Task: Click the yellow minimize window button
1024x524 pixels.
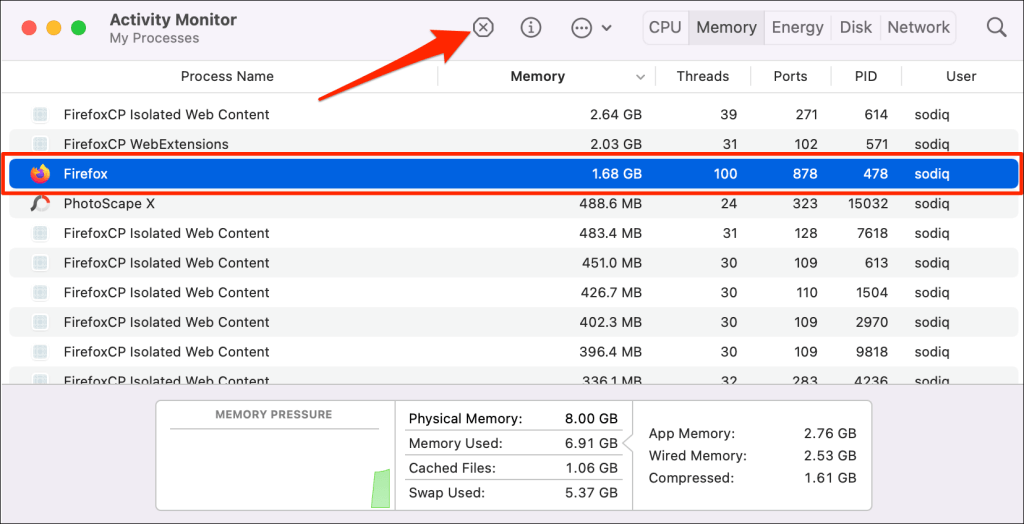Action: 54,27
